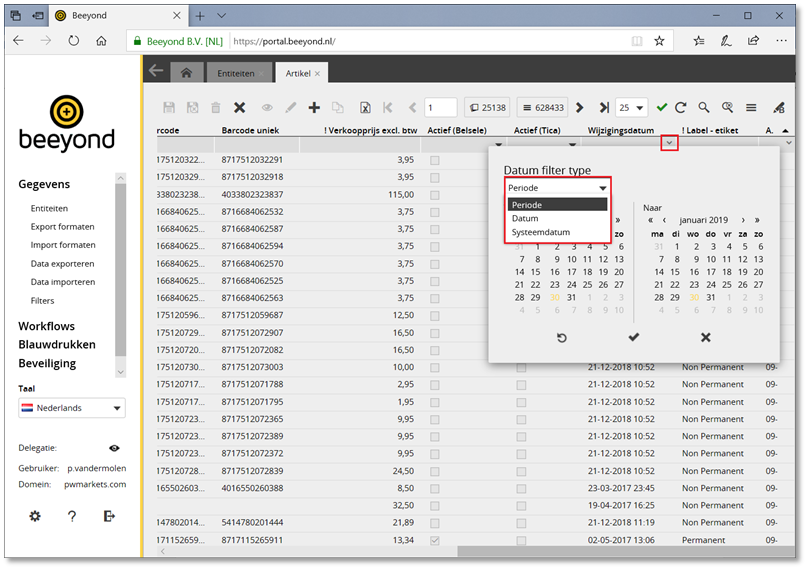The height and width of the screenshot is (569, 807).
Task: Open browser tab list chevron
Action: 222,16
